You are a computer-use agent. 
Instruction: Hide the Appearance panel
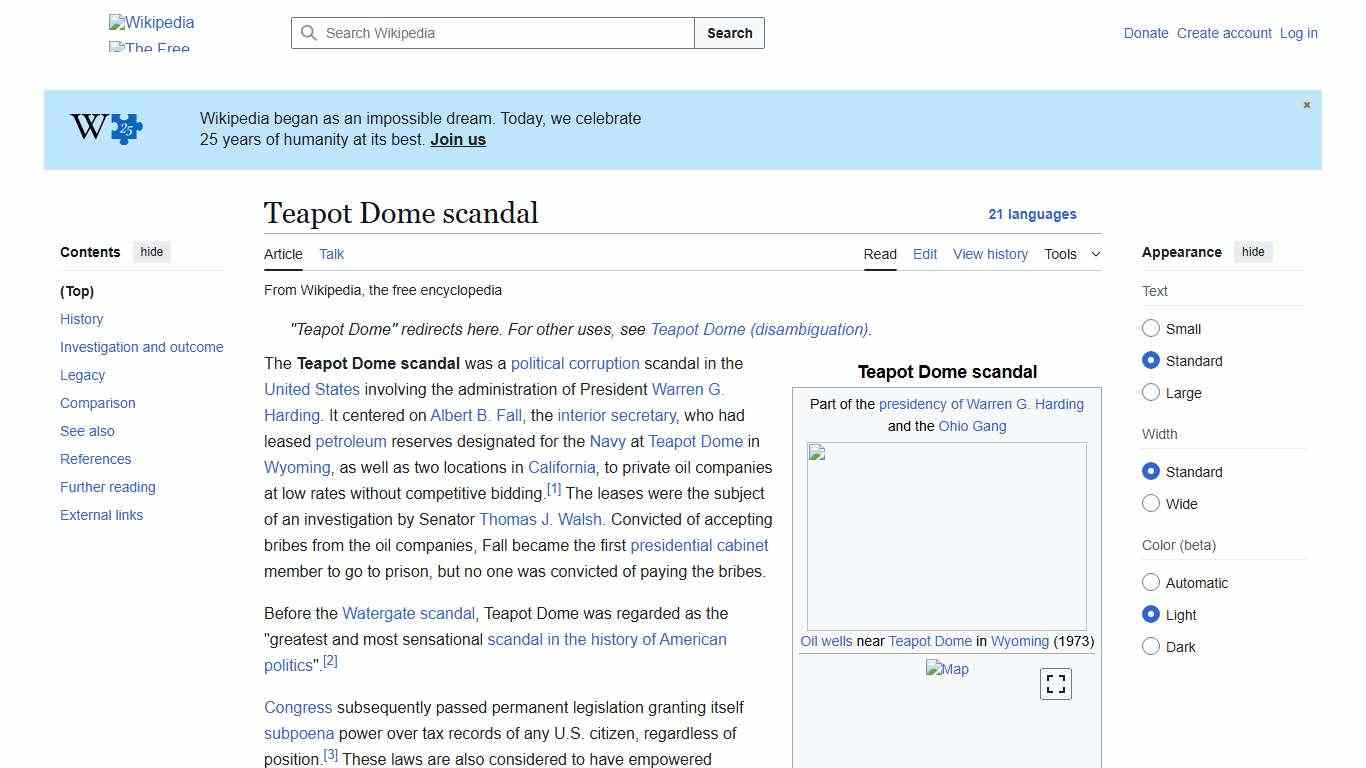1253,251
